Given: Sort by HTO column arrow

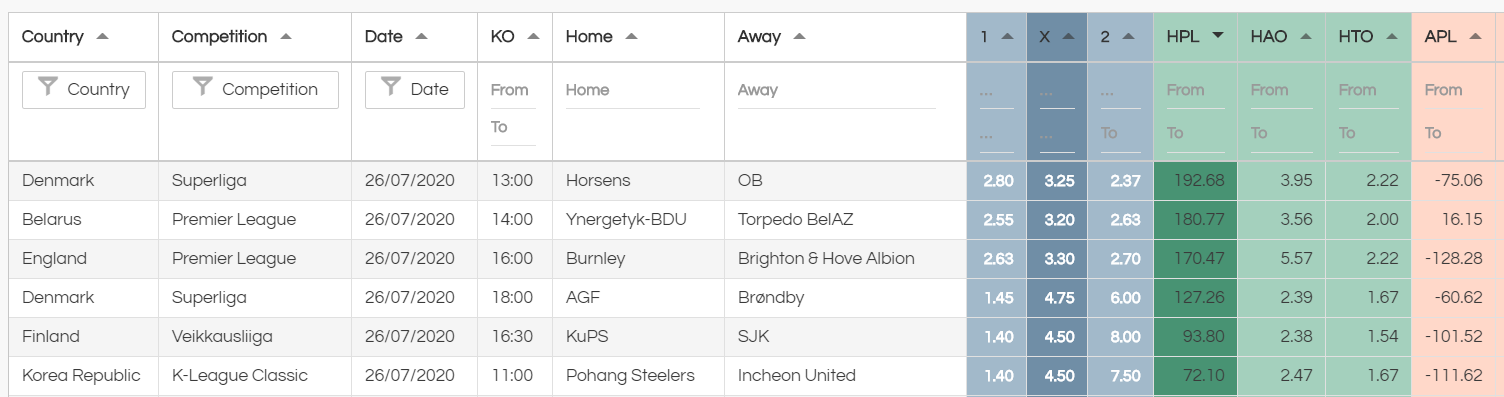Looking at the screenshot, I should pyautogui.click(x=1391, y=36).
